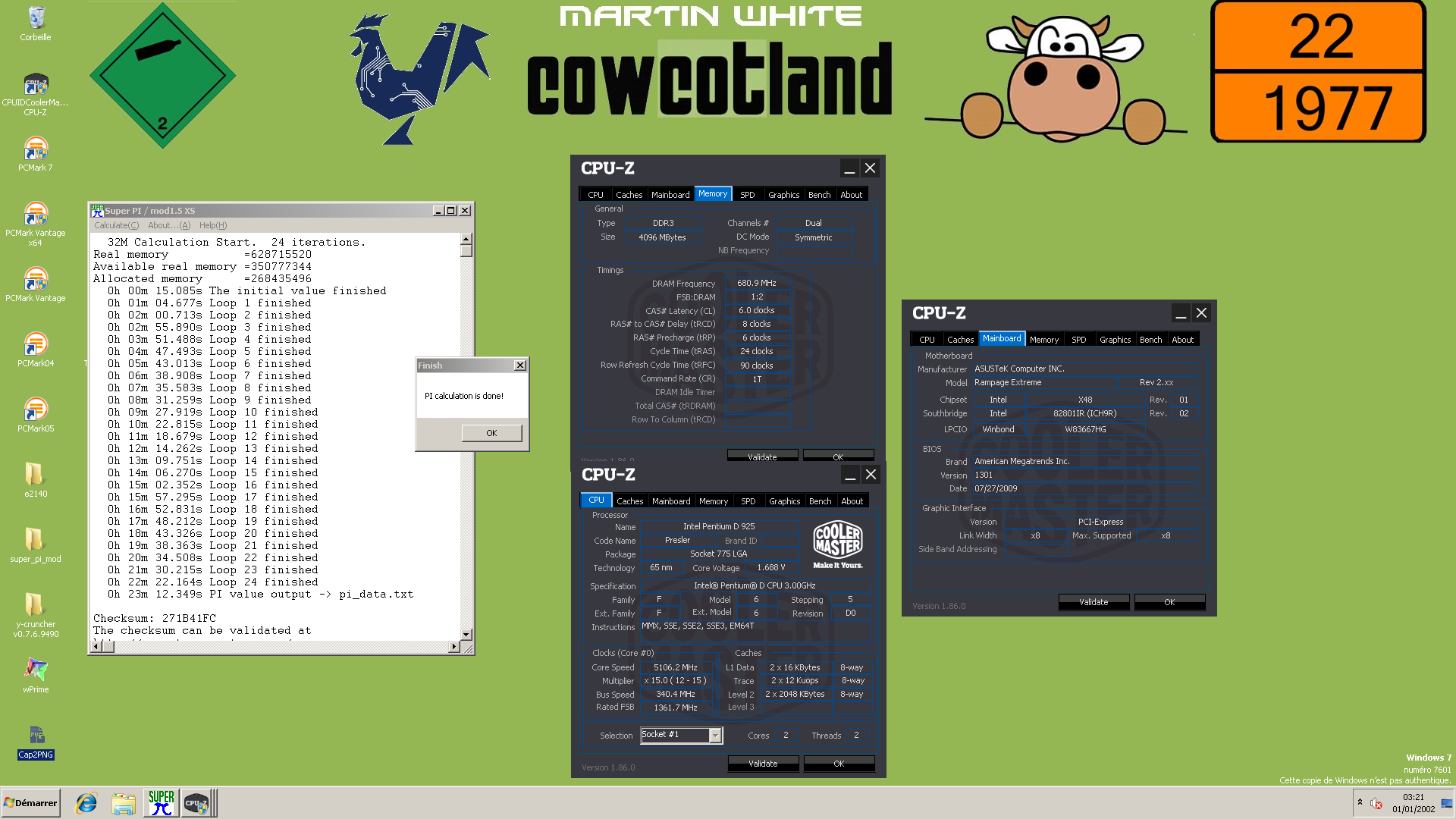The width and height of the screenshot is (1456, 819).
Task: Select Graphics tab in mainboard CPU-Z window
Action: 1115,340
